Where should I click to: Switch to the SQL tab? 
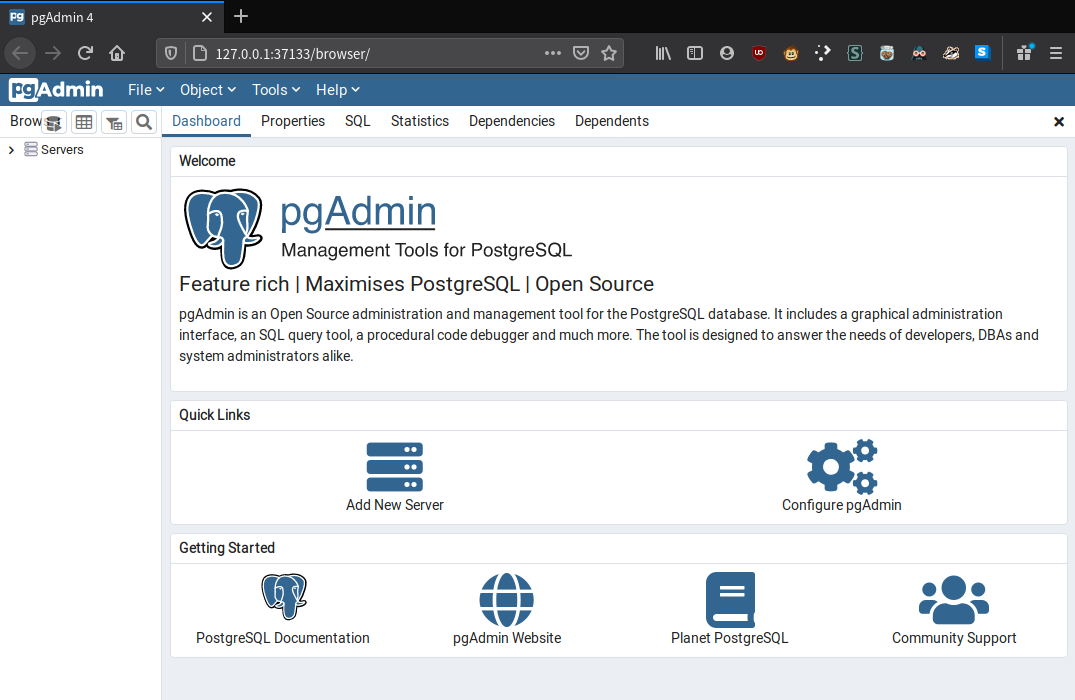(x=357, y=121)
